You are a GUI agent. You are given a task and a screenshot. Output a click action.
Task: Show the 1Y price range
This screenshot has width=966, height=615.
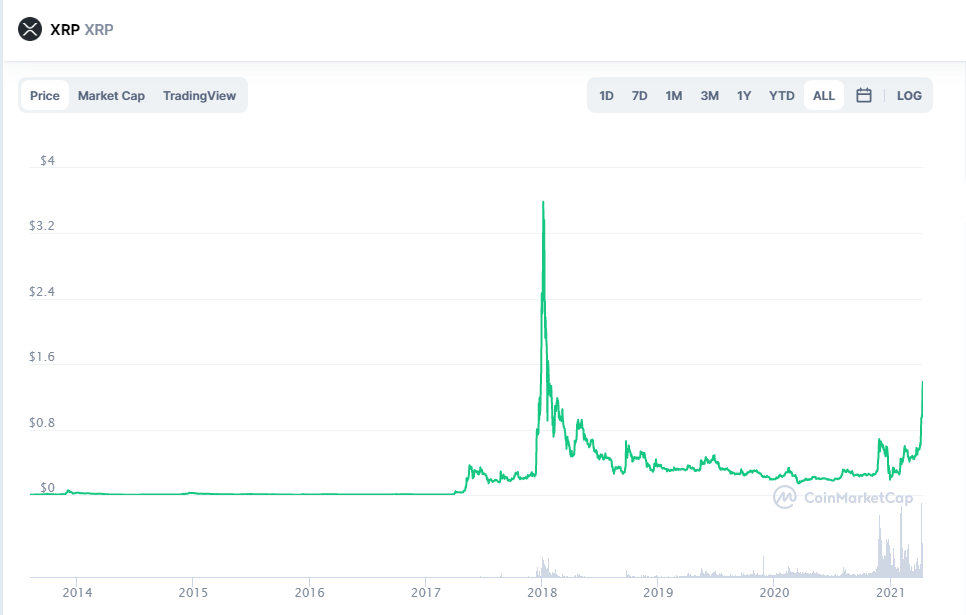tap(744, 96)
